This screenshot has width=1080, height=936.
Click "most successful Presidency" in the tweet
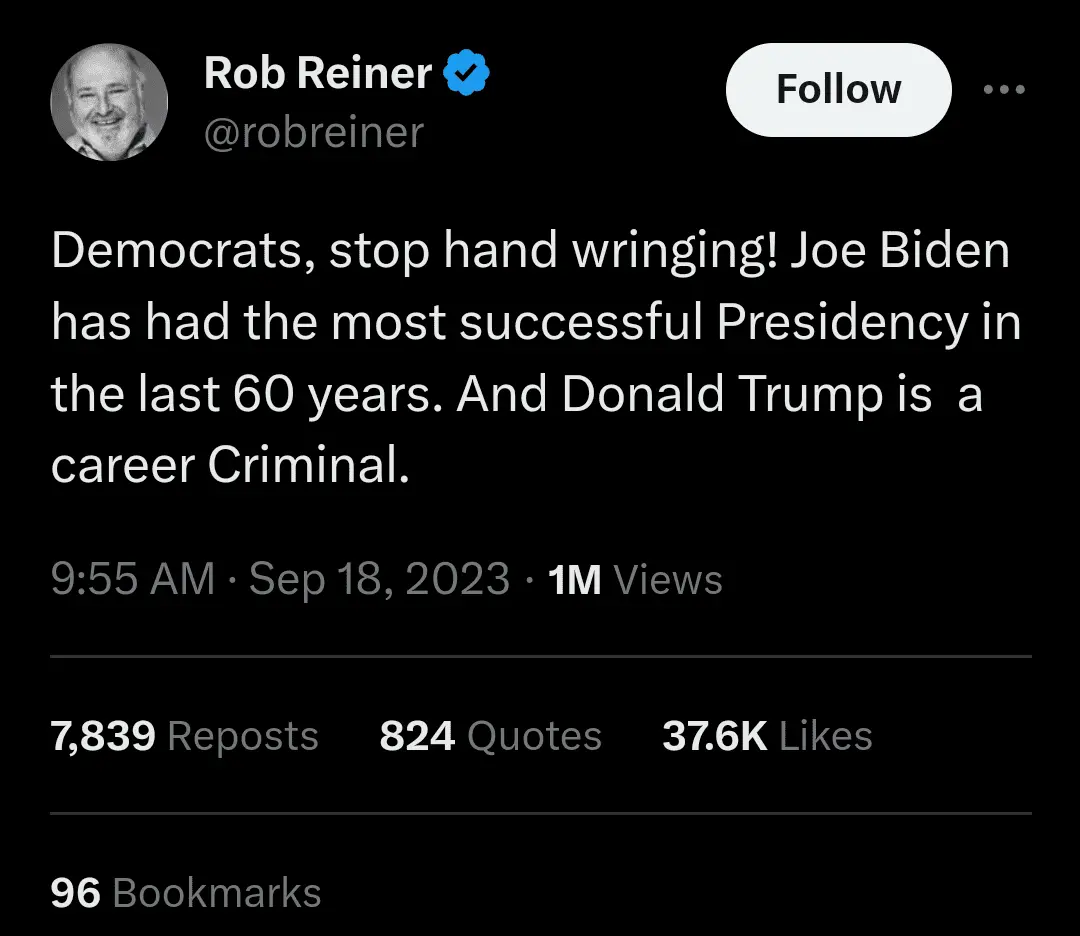tap(650, 324)
